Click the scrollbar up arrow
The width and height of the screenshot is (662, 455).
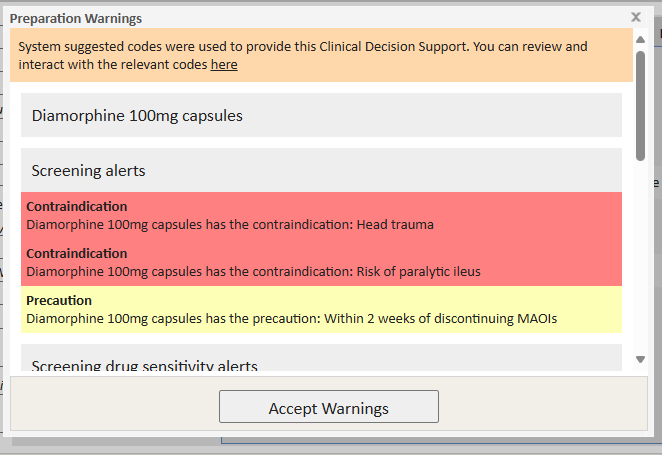point(640,38)
